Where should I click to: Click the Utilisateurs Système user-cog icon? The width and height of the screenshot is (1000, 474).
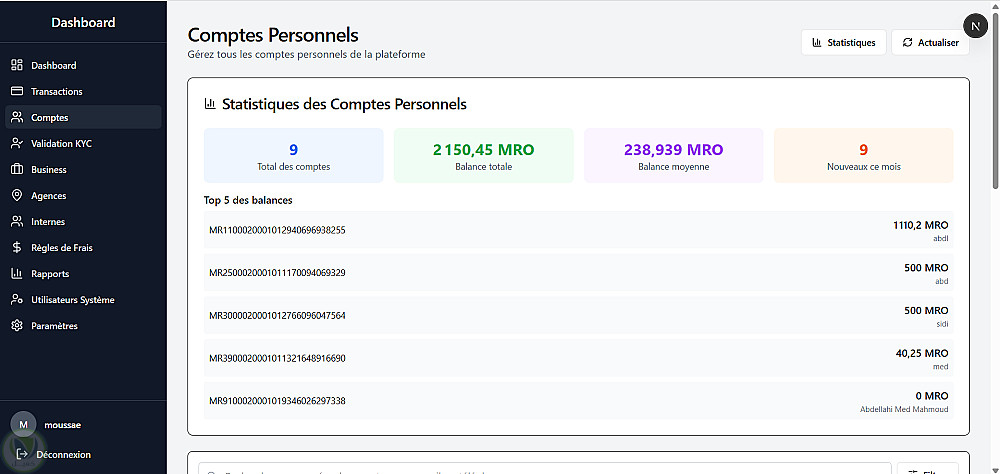17,300
